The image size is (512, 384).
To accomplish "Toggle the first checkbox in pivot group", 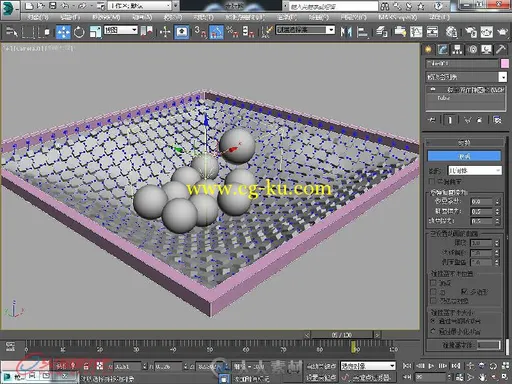I will (433, 283).
